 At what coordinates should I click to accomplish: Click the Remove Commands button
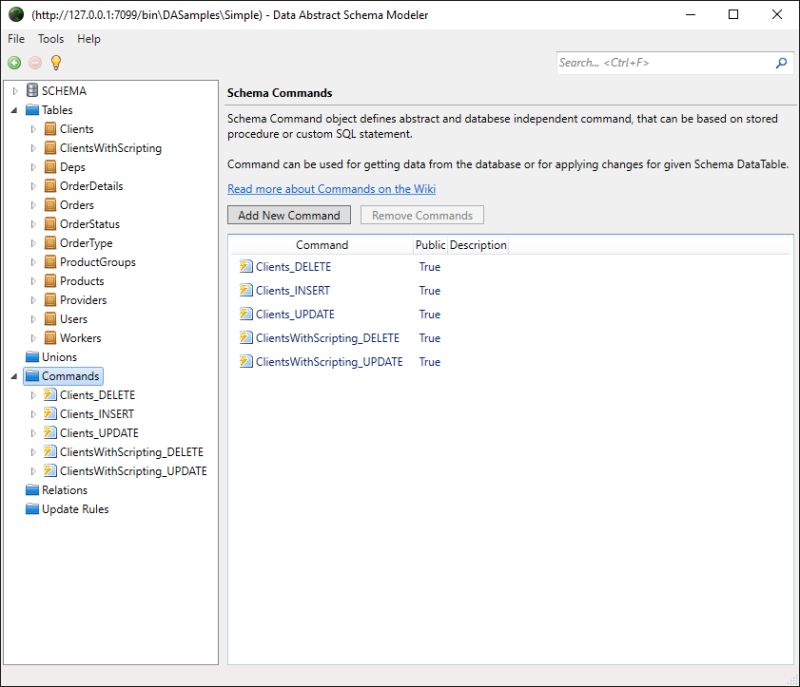(x=422, y=215)
